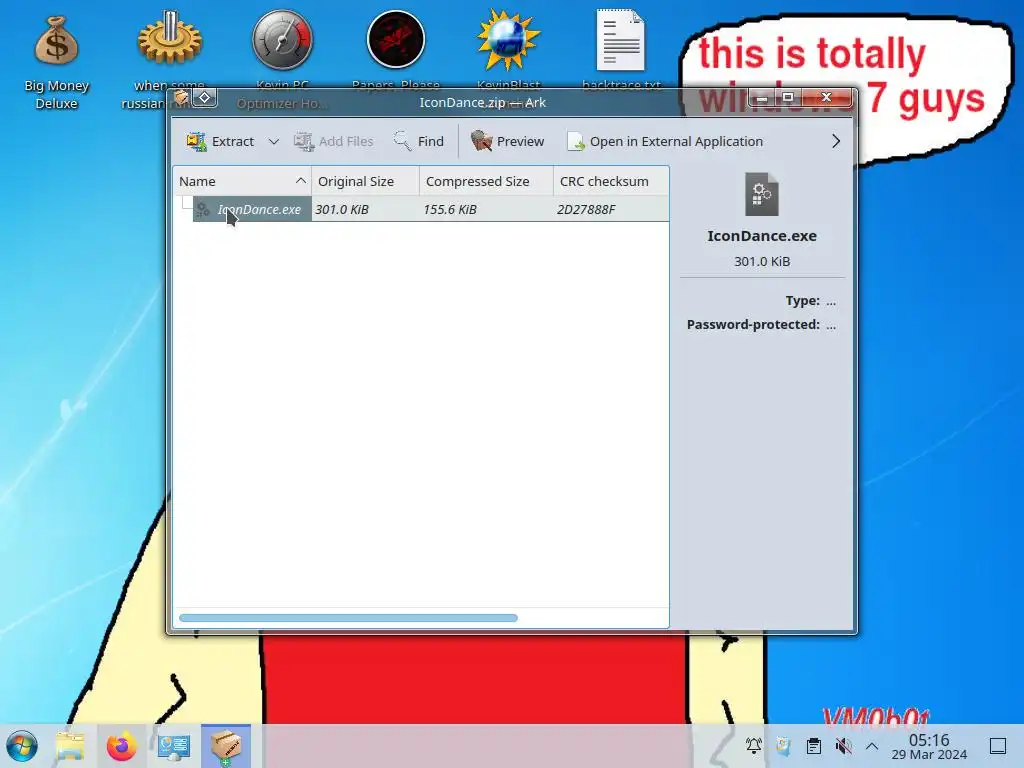Image resolution: width=1024 pixels, height=768 pixels.
Task: Minimize the Ark window
Action: pyautogui.click(x=761, y=97)
